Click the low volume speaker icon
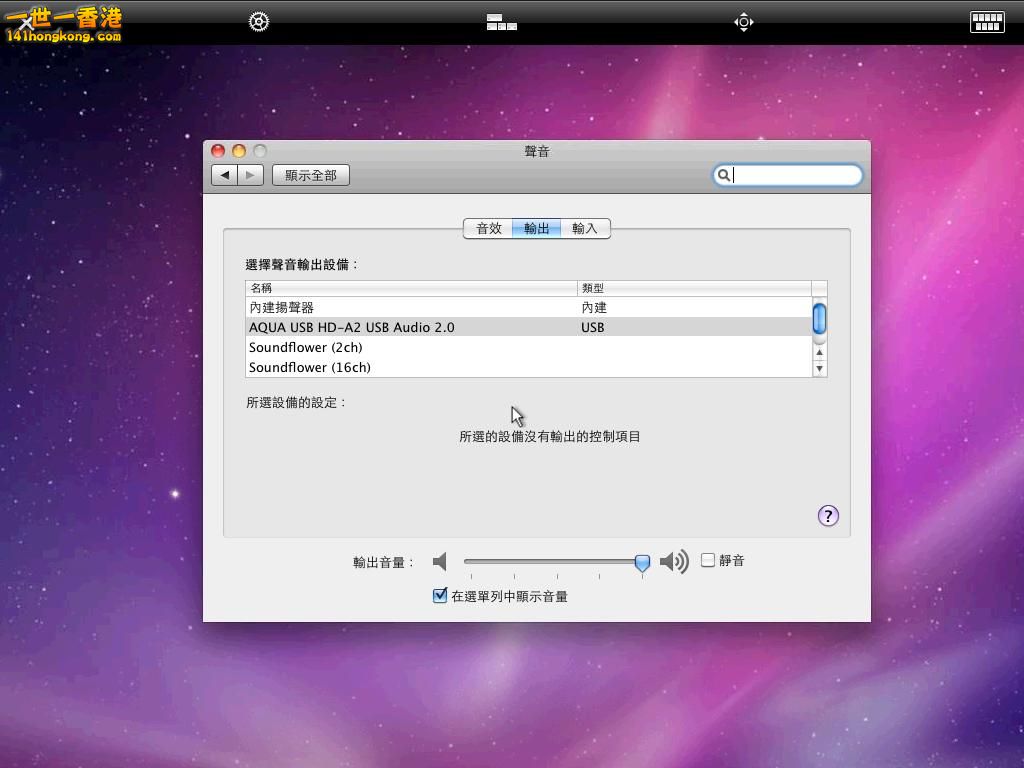Image resolution: width=1024 pixels, height=768 pixels. point(440,562)
